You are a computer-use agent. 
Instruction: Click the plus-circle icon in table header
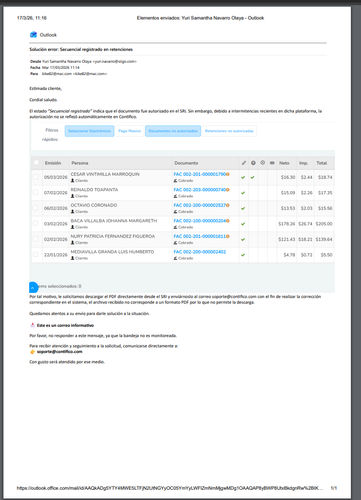tap(253, 163)
